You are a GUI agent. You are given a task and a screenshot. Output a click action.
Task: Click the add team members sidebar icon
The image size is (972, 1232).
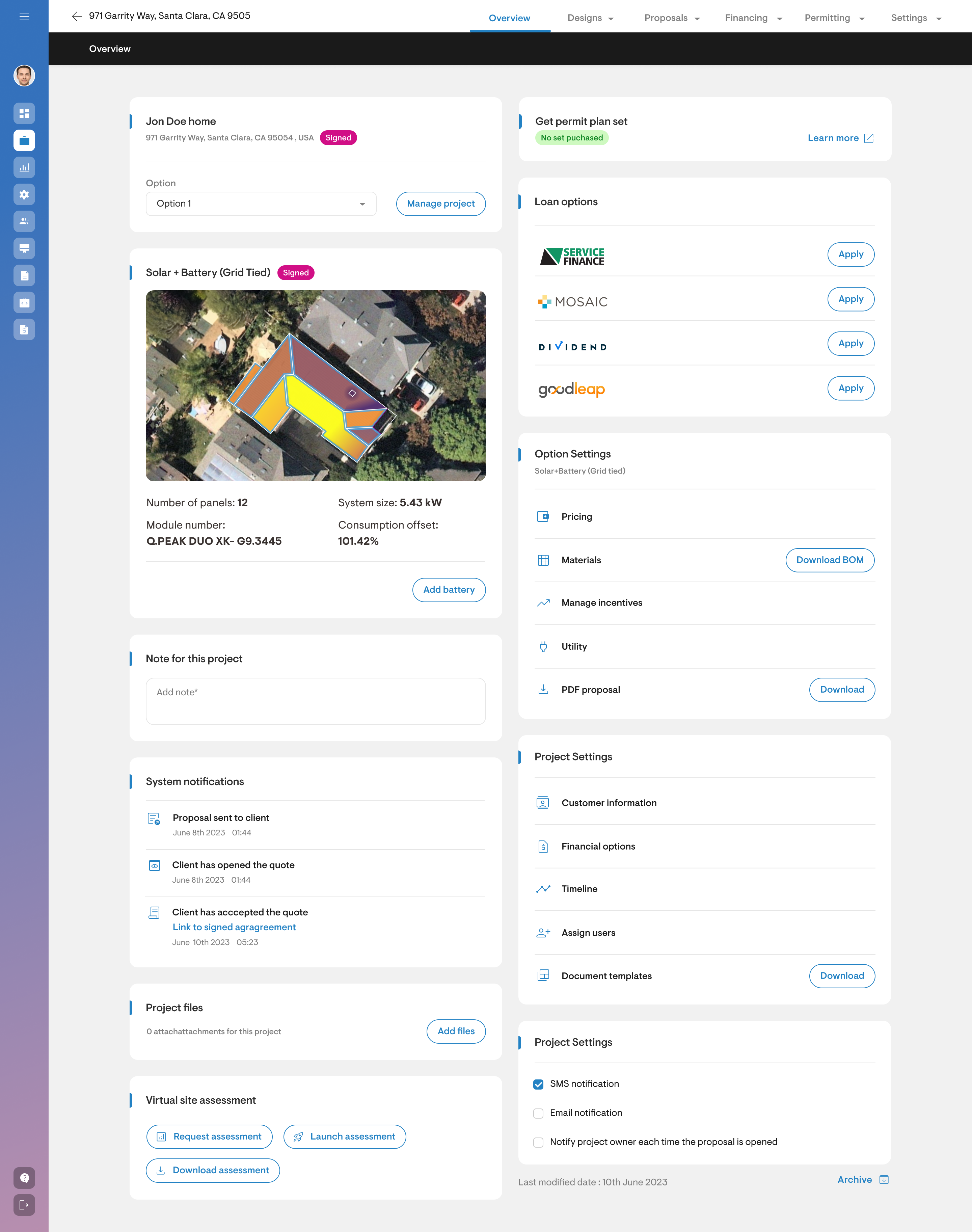click(24, 221)
